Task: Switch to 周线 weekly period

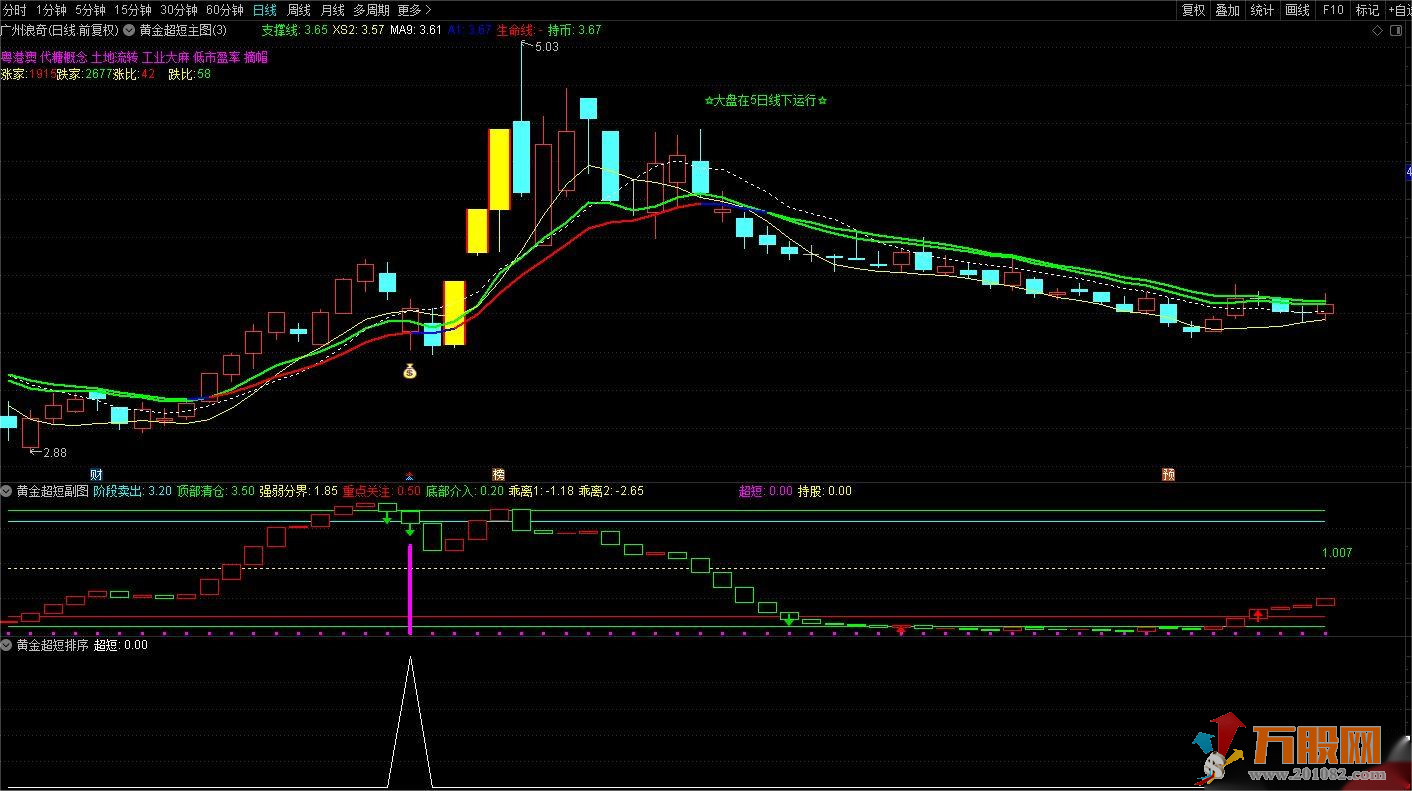Action: (x=298, y=10)
